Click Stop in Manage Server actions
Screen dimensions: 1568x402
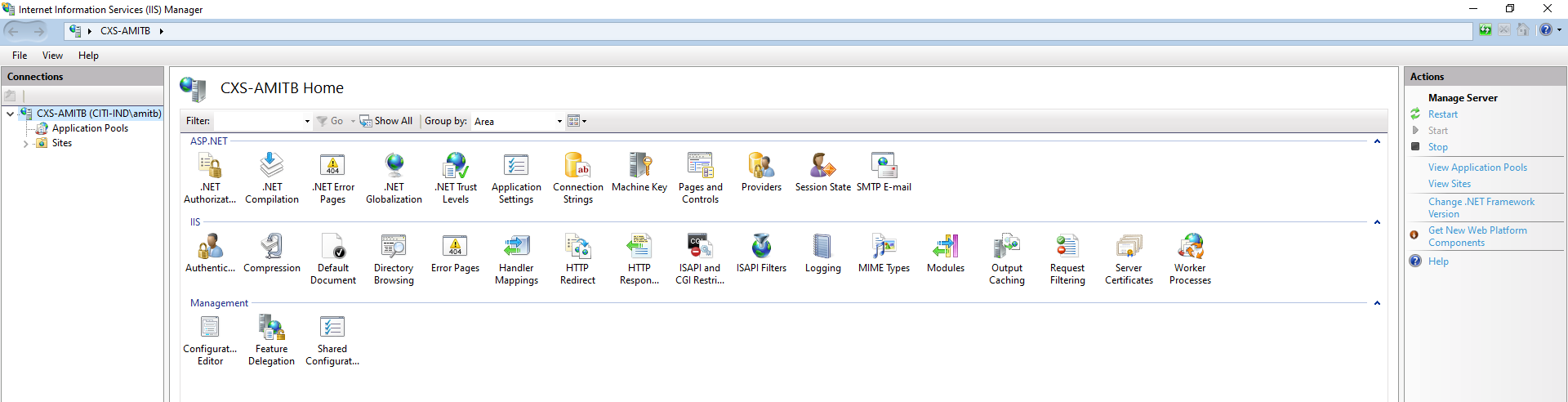(1437, 147)
